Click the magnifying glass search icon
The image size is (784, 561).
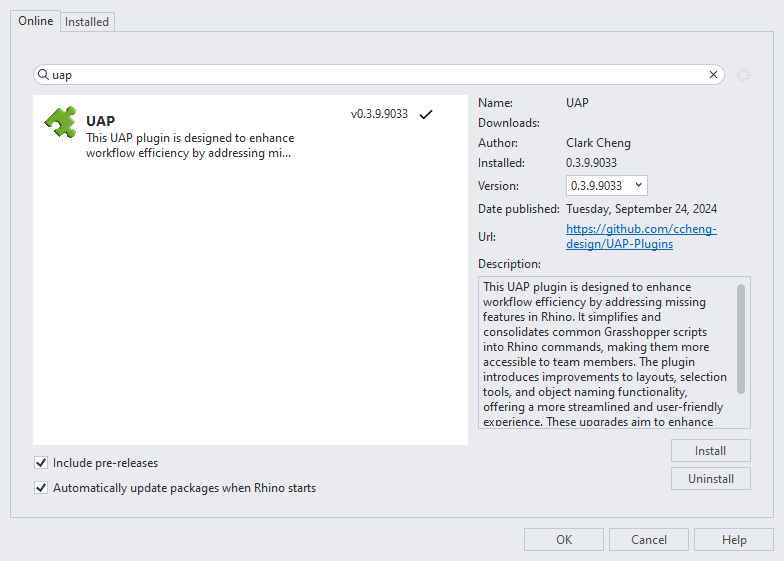[x=44, y=74]
